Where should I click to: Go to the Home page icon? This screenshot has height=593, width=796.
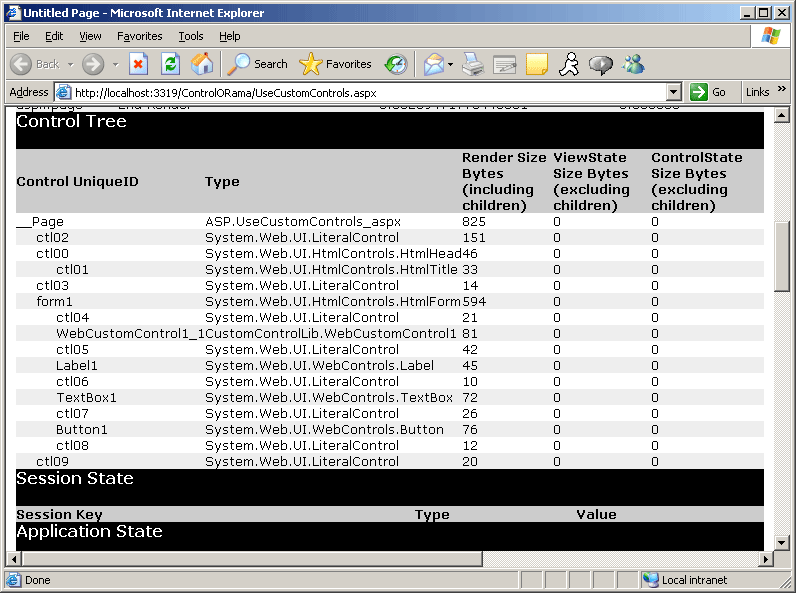(x=202, y=64)
